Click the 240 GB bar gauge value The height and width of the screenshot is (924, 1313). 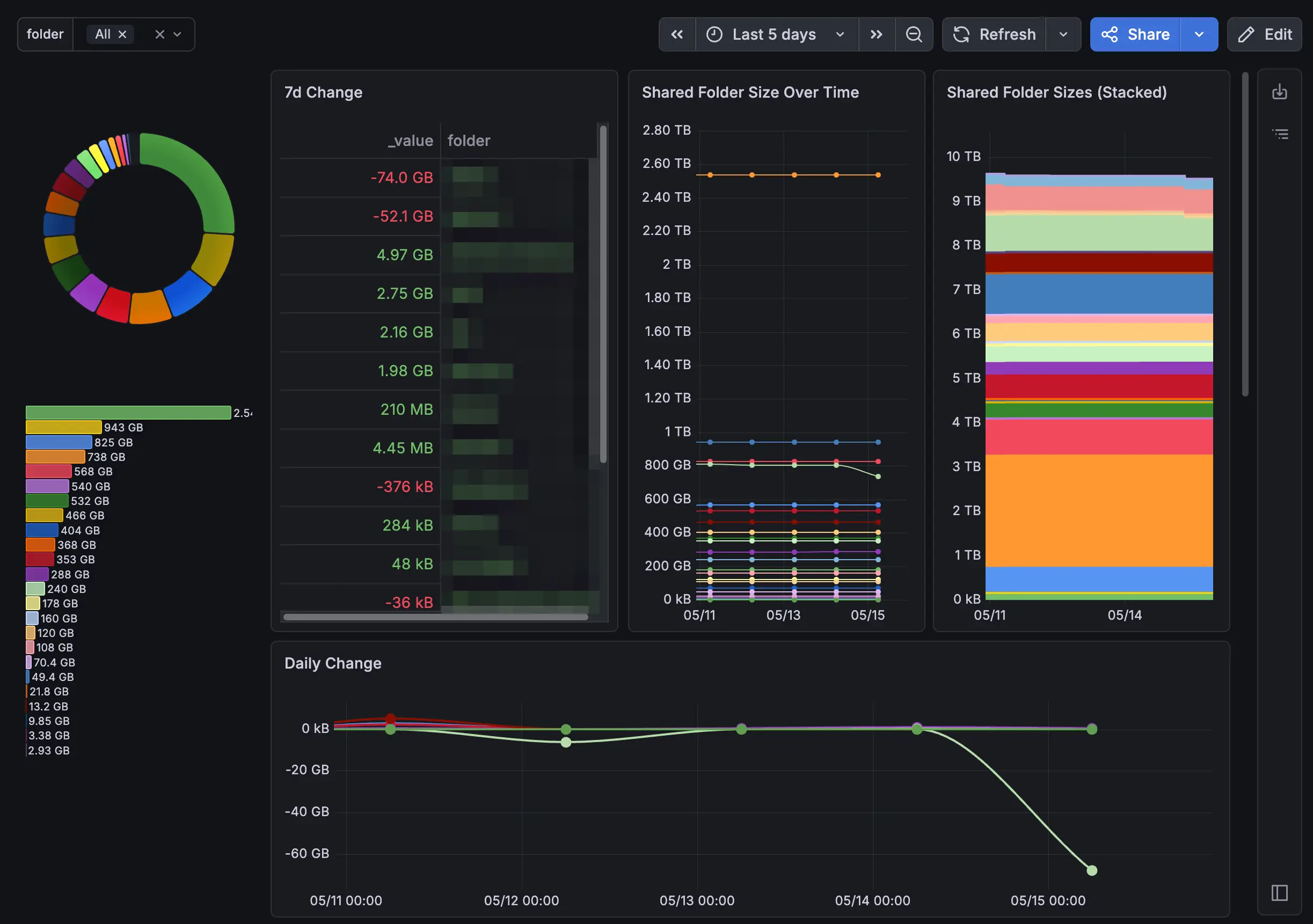click(x=67, y=589)
